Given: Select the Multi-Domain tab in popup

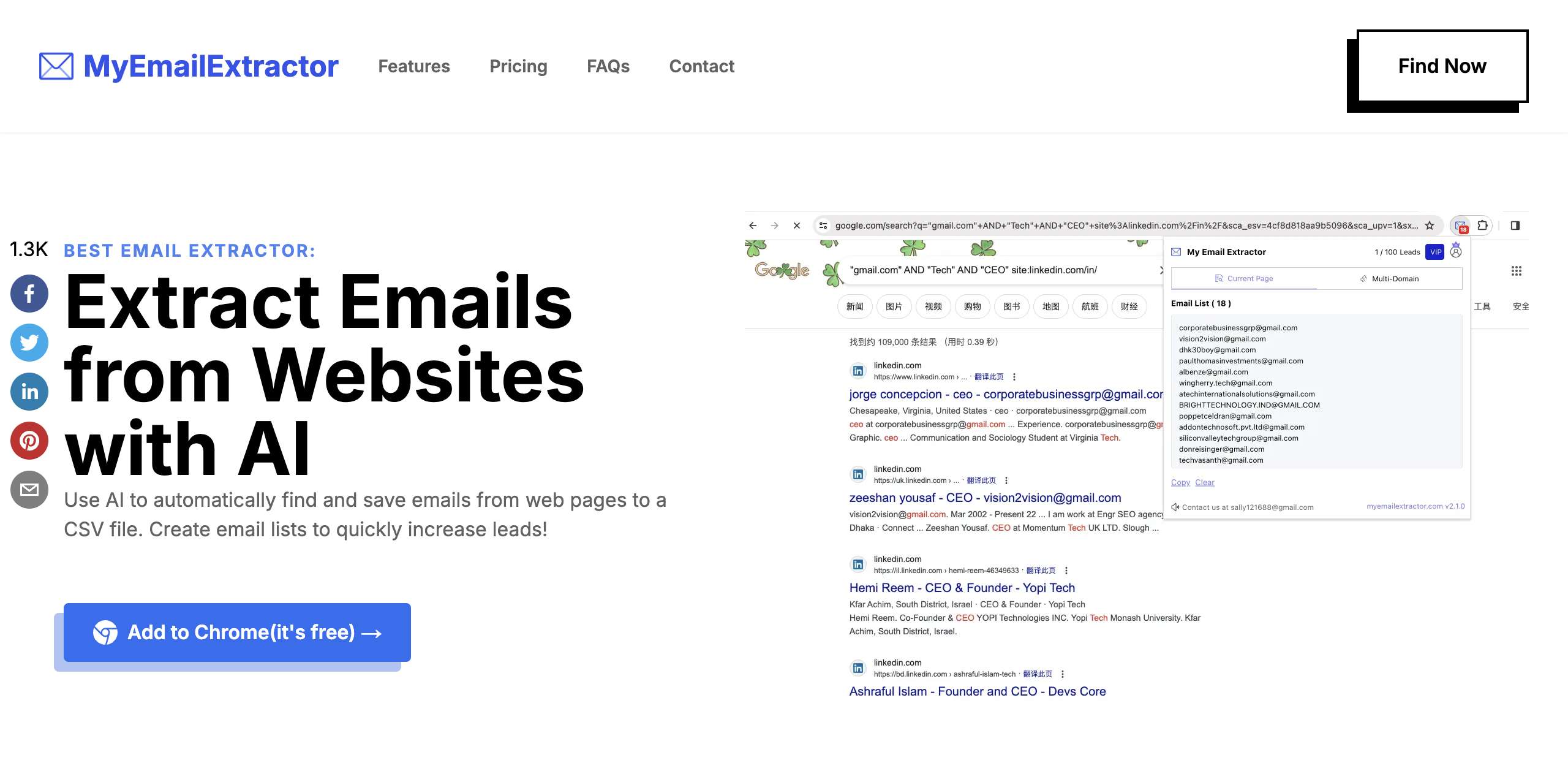Looking at the screenshot, I should tap(1389, 279).
